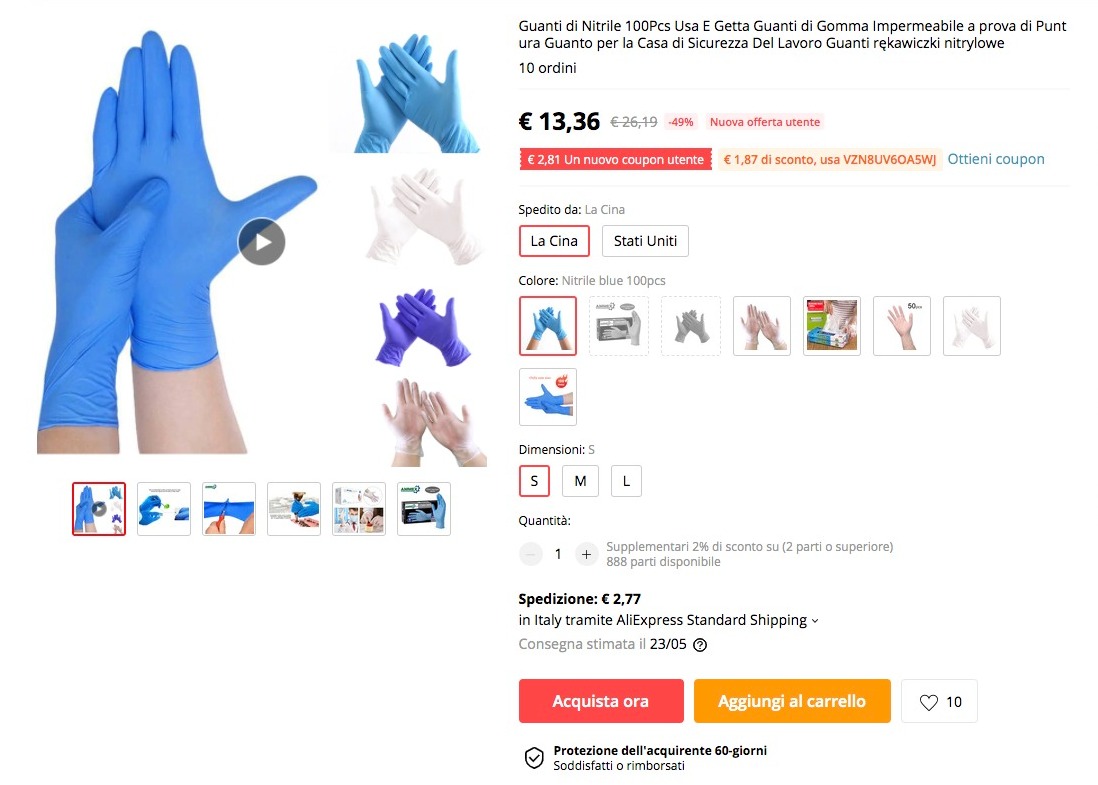Viewport: 1098px width, 785px height.
Task: Select the boxed gloves color option
Action: click(618, 326)
